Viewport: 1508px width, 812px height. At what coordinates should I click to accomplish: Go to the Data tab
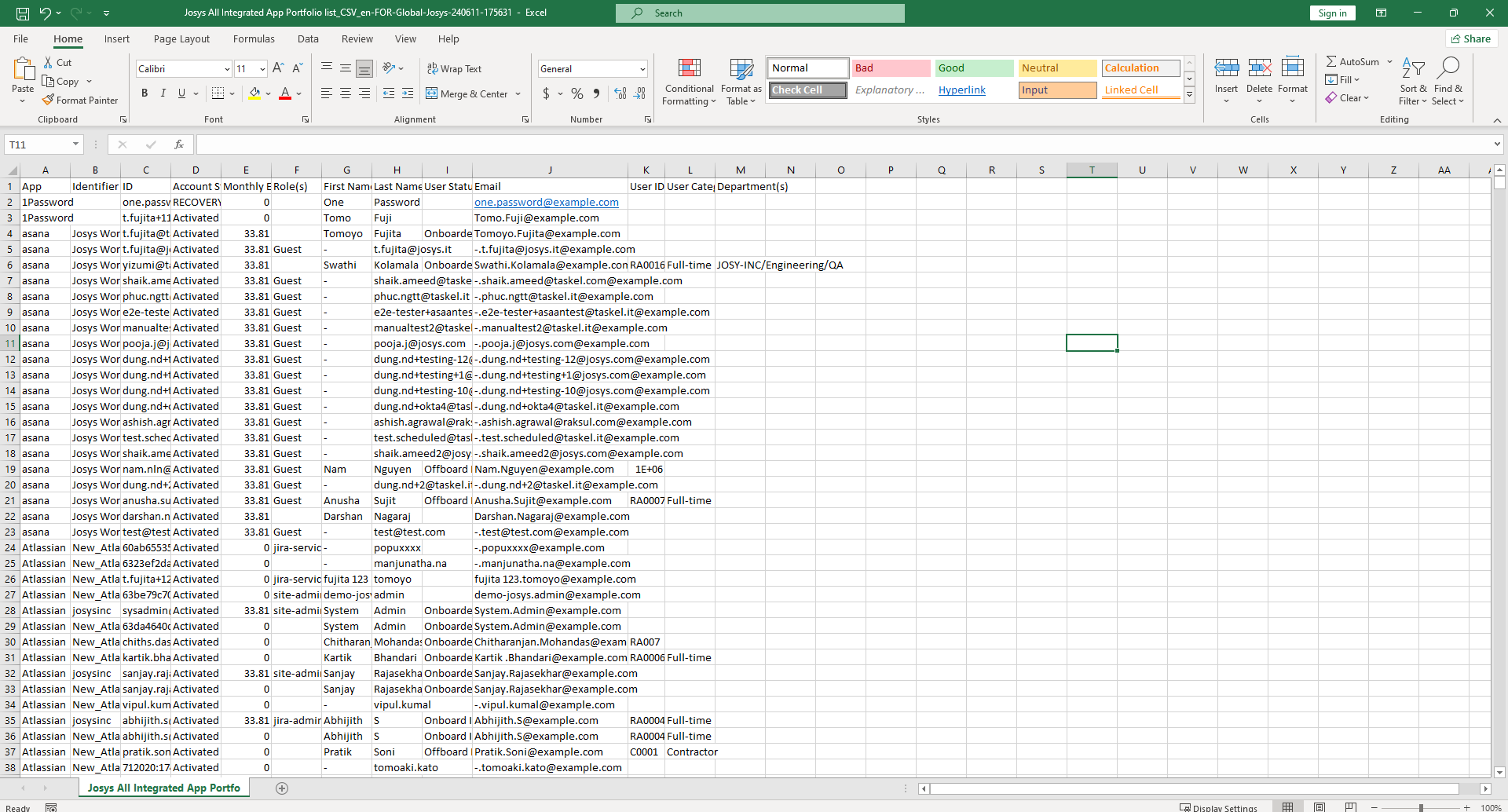308,39
